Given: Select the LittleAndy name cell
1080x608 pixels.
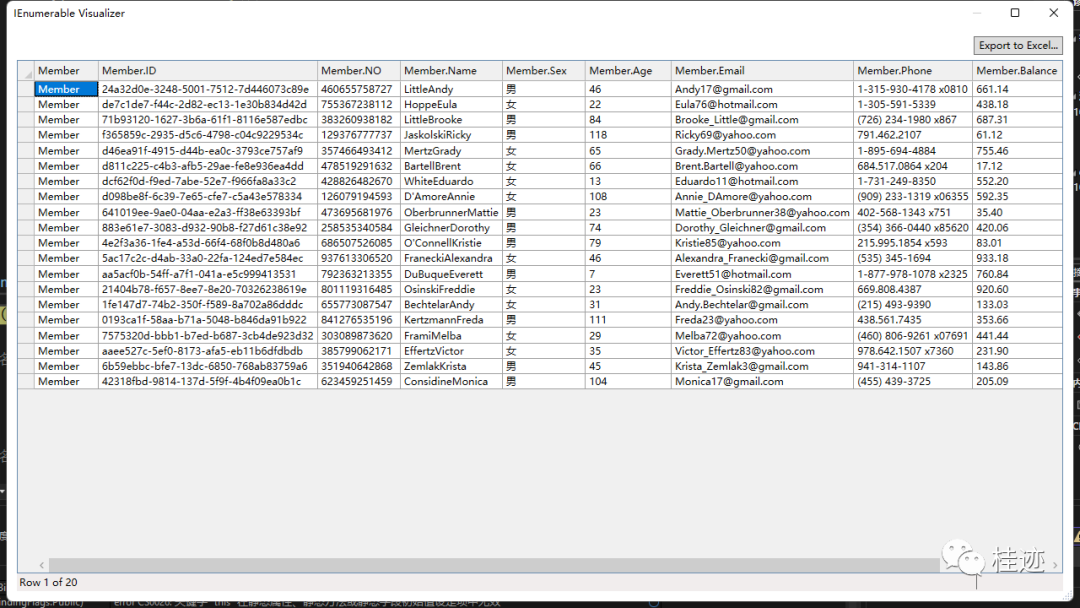Looking at the screenshot, I should point(451,89).
